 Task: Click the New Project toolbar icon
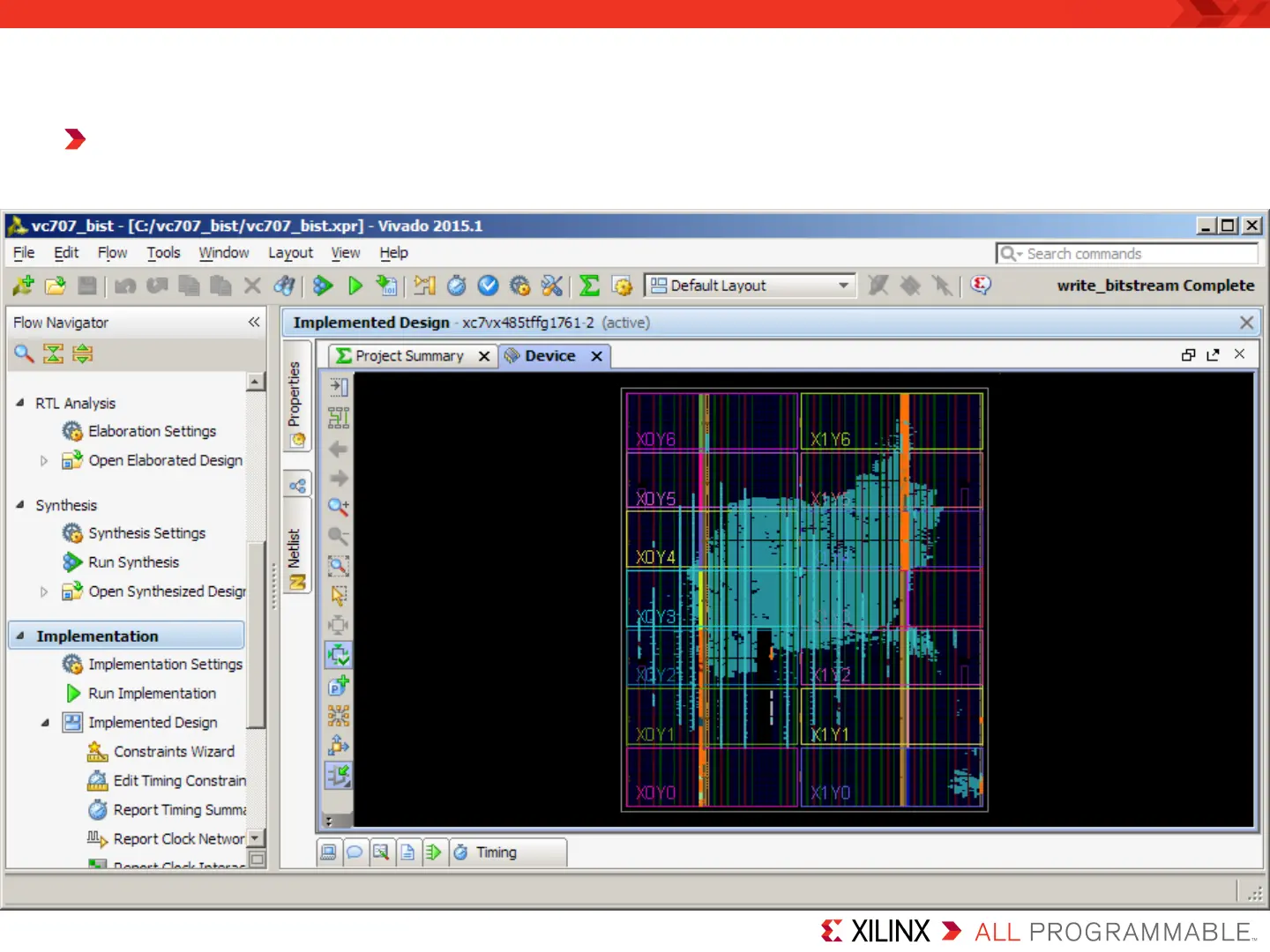pos(23,285)
